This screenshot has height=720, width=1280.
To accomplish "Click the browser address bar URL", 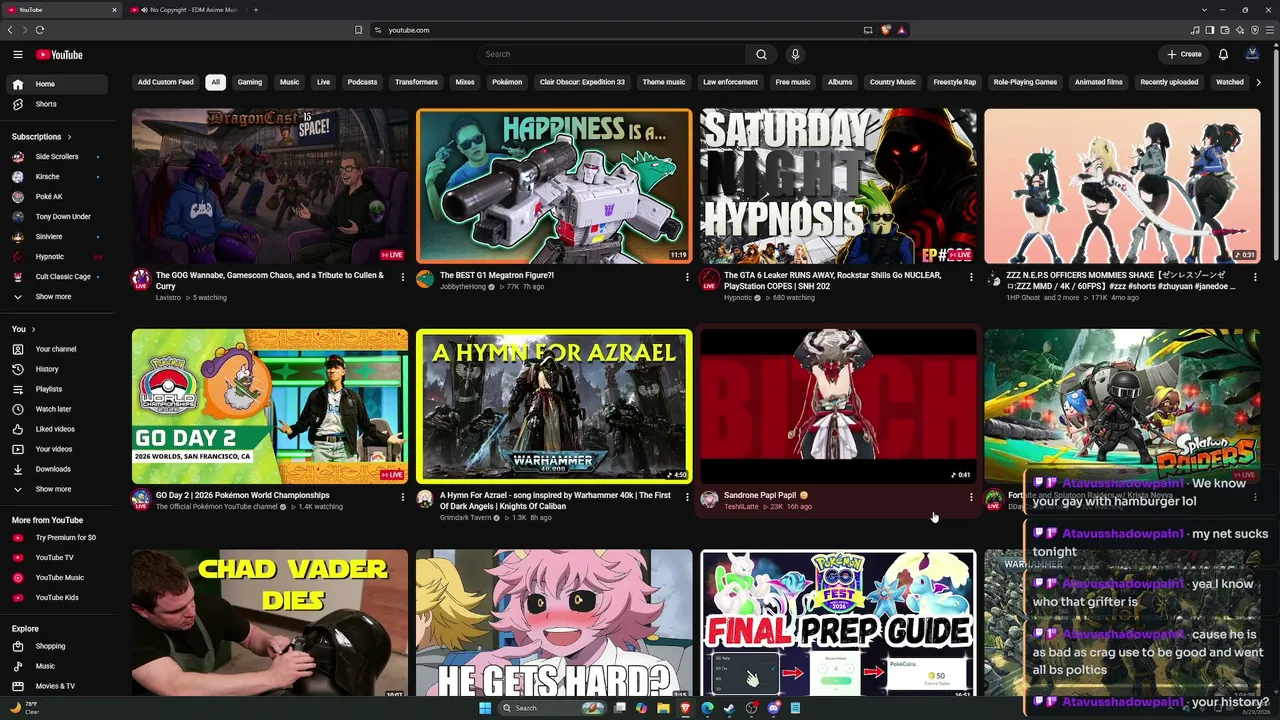I will pos(409,30).
